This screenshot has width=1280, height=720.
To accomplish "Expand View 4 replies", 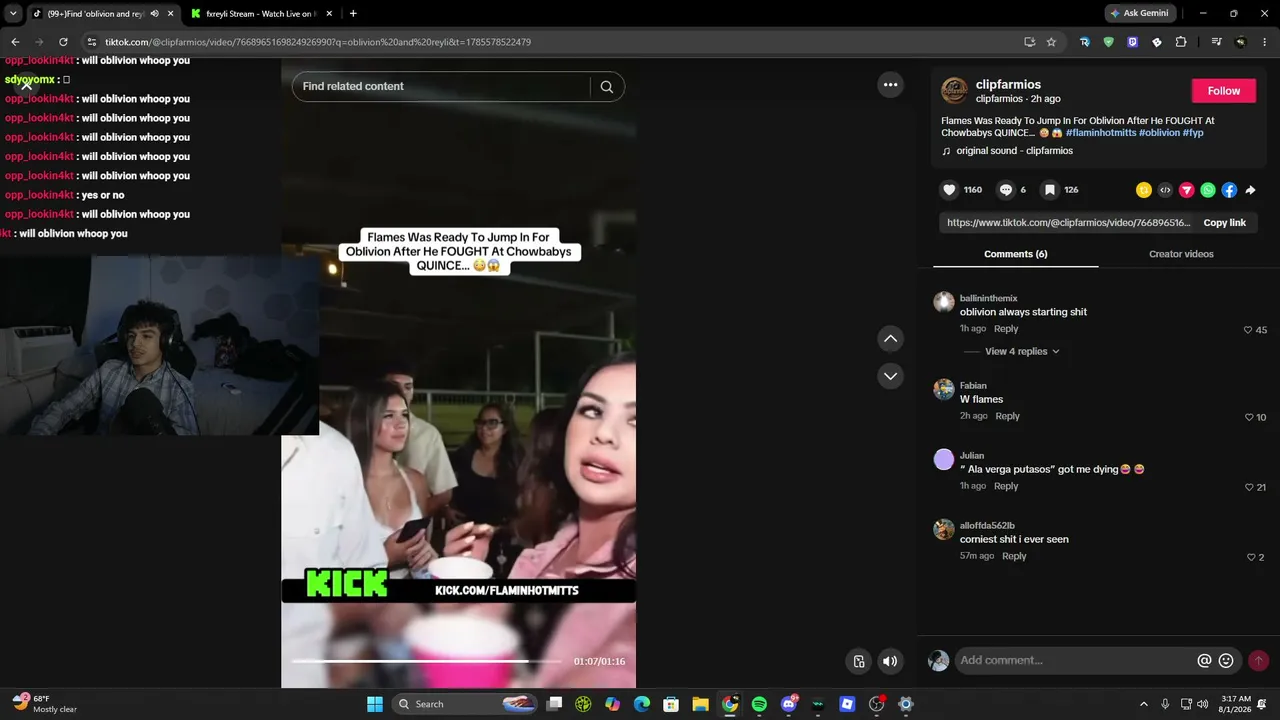I will 1022,352.
